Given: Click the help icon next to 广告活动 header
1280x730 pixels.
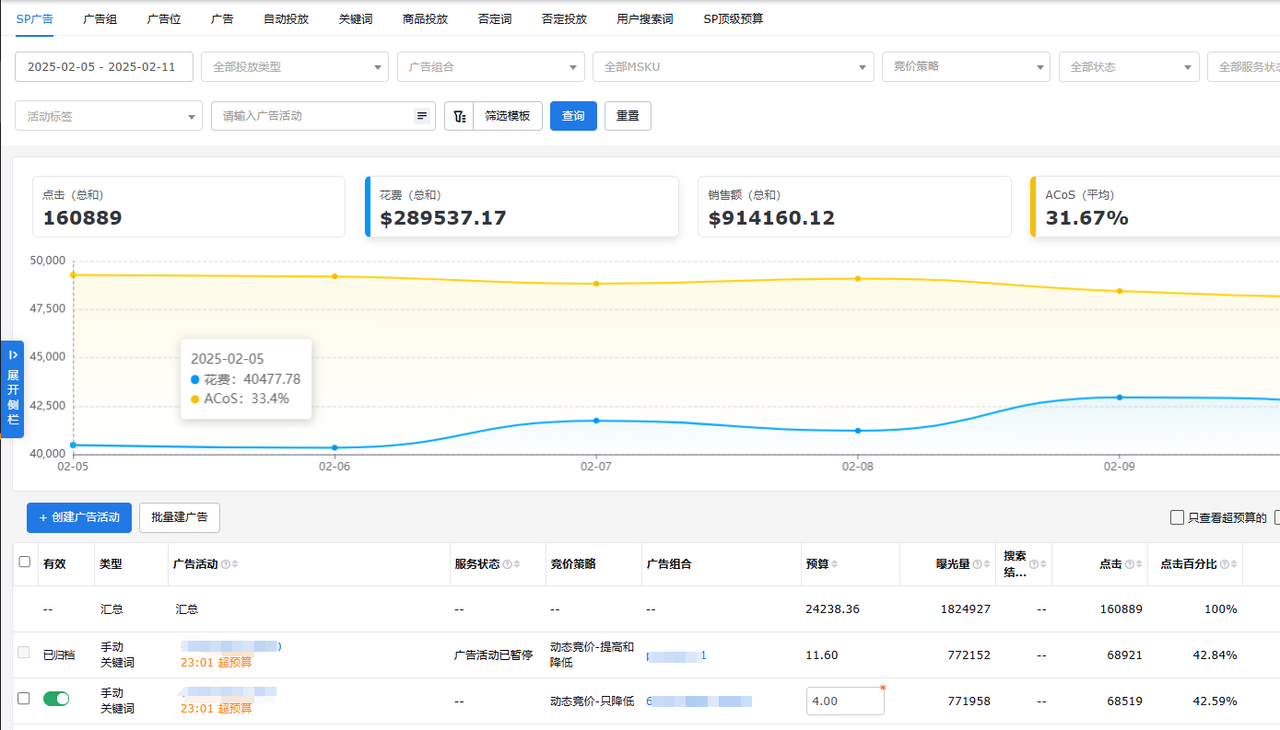Looking at the screenshot, I should tap(225, 564).
